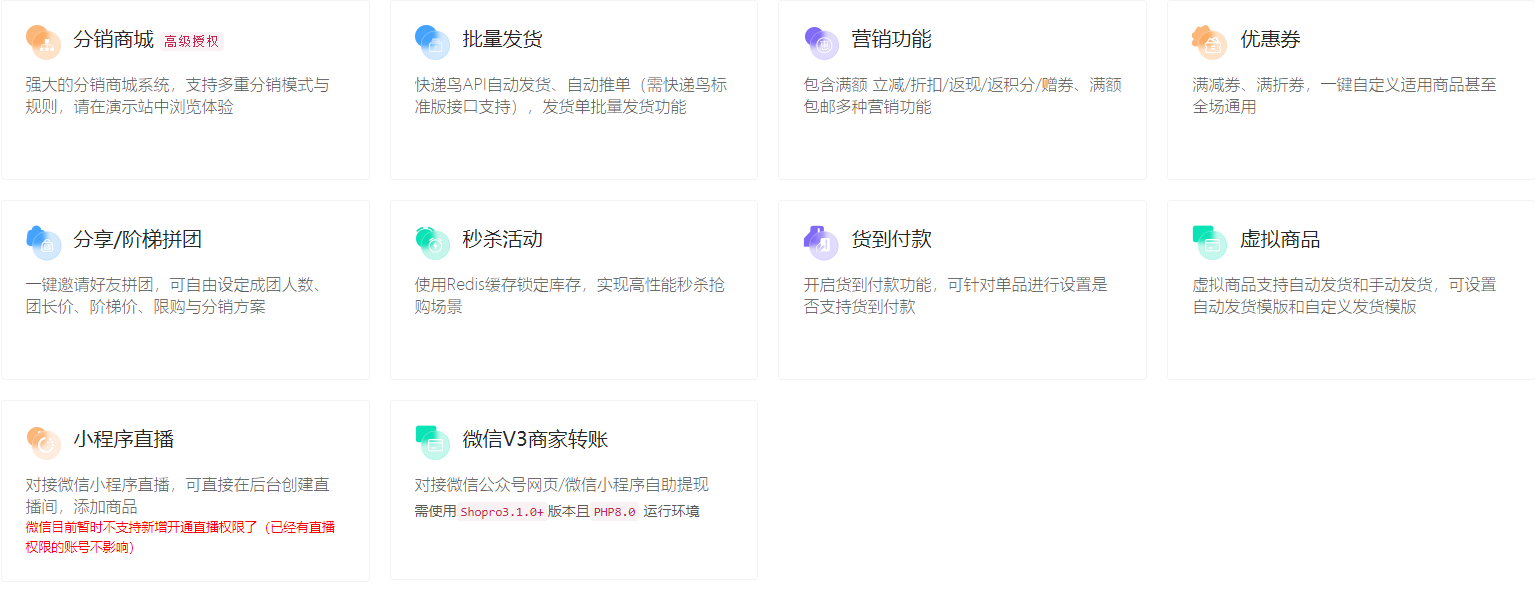
Task: Click the purple 货到付款 card icon
Action: [x=821, y=241]
